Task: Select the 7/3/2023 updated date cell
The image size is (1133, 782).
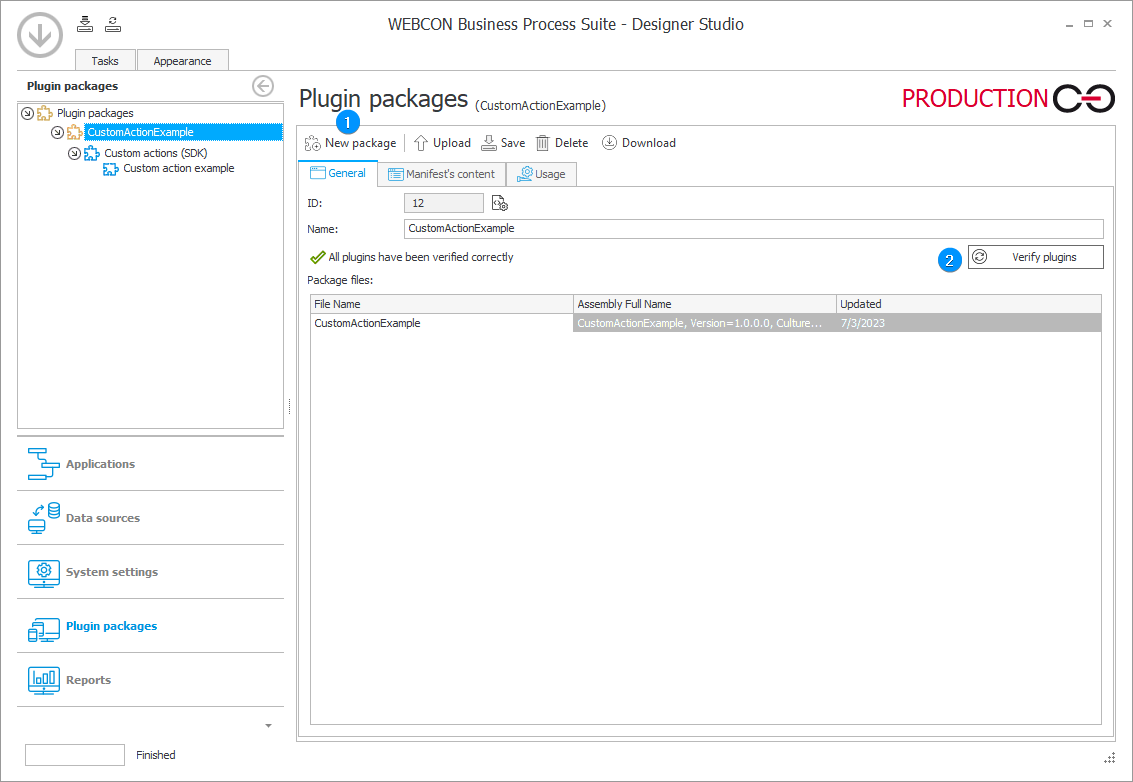Action: (969, 323)
